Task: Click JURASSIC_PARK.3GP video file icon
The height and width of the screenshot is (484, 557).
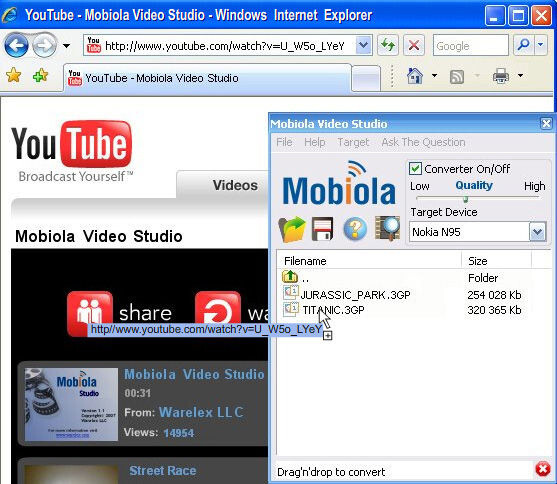Action: (x=291, y=292)
